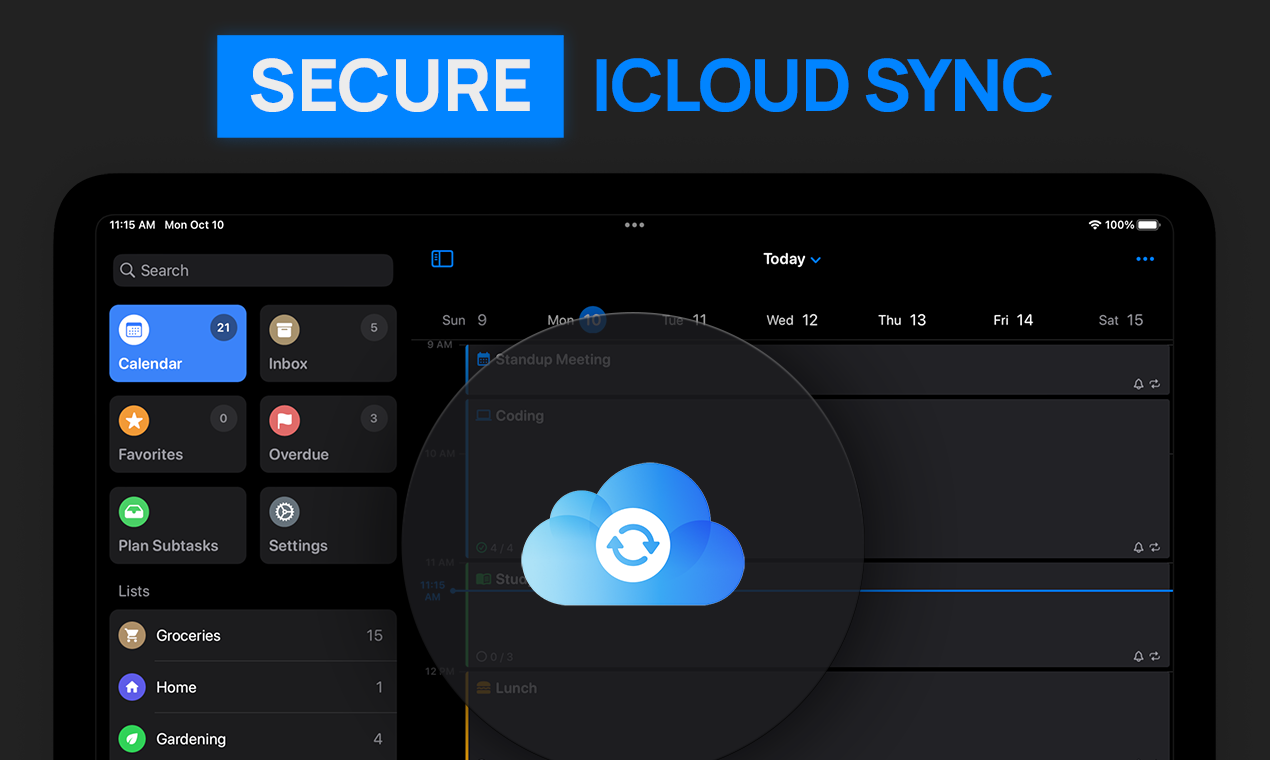
Task: Click the 11 AM event's repeat icon
Action: click(1155, 656)
